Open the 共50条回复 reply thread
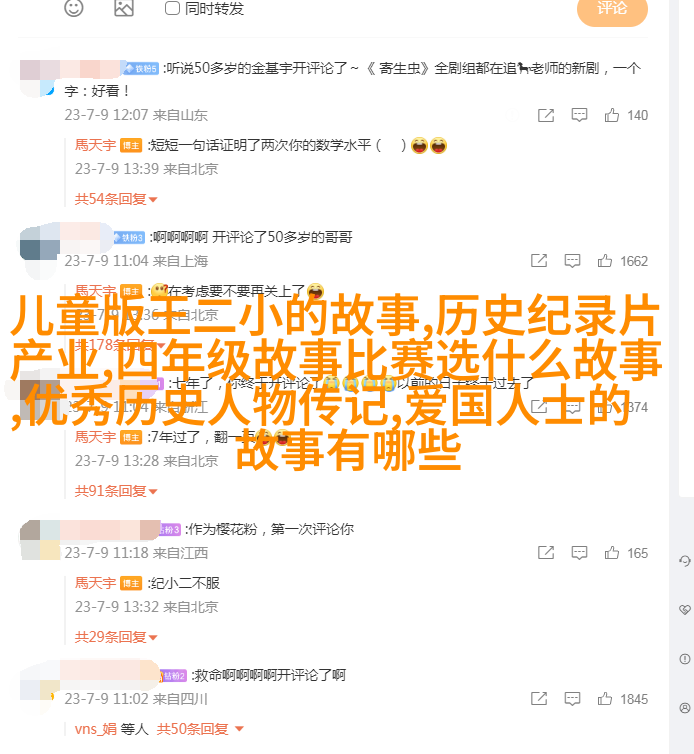The image size is (694, 754). point(200,729)
